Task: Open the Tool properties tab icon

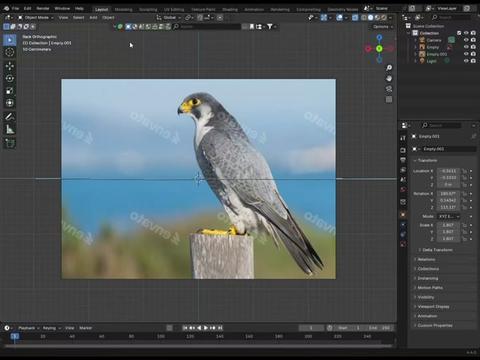Action: click(x=403, y=138)
